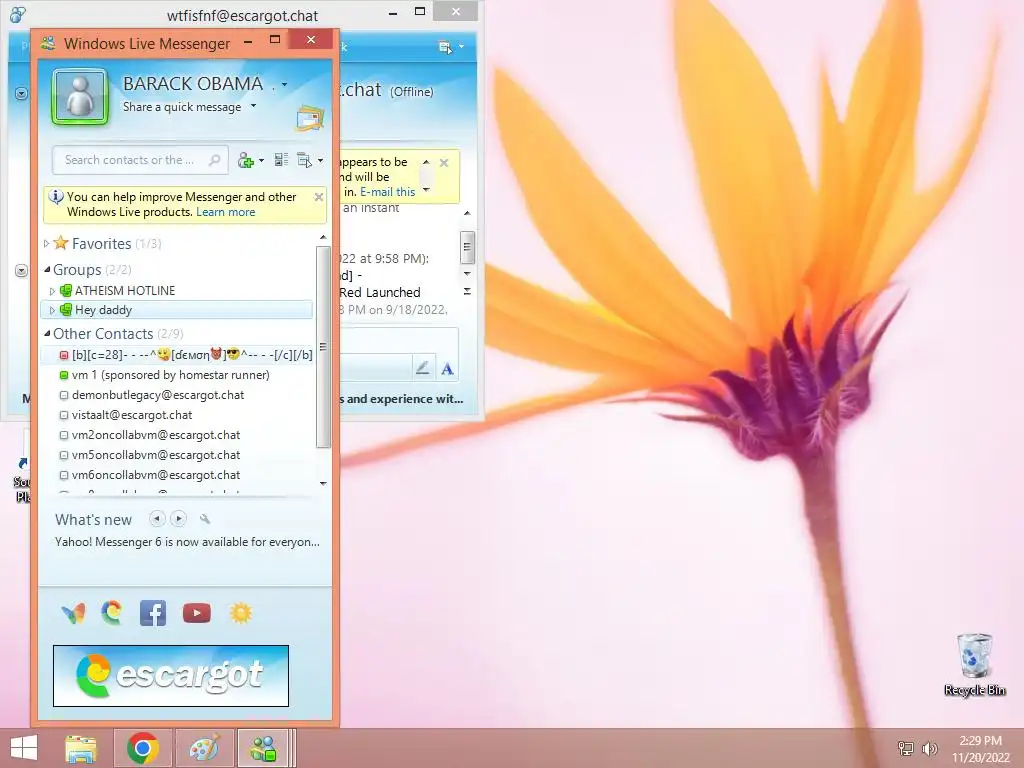Image resolution: width=1024 pixels, height=768 pixels.
Task: Click the search magnifier icon
Action: click(x=214, y=160)
